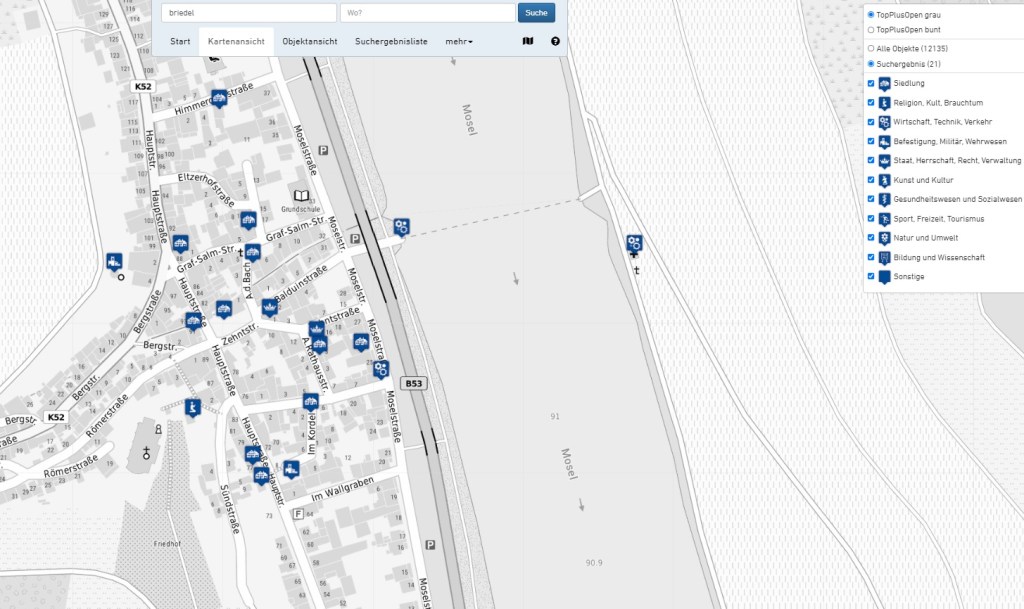Go to the Start tab
1024x609 pixels.
tap(180, 42)
